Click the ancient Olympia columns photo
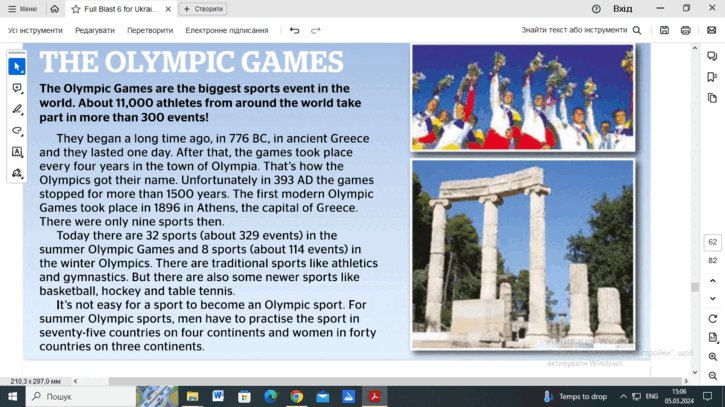Screen dimensions: 725x407 point(522,254)
